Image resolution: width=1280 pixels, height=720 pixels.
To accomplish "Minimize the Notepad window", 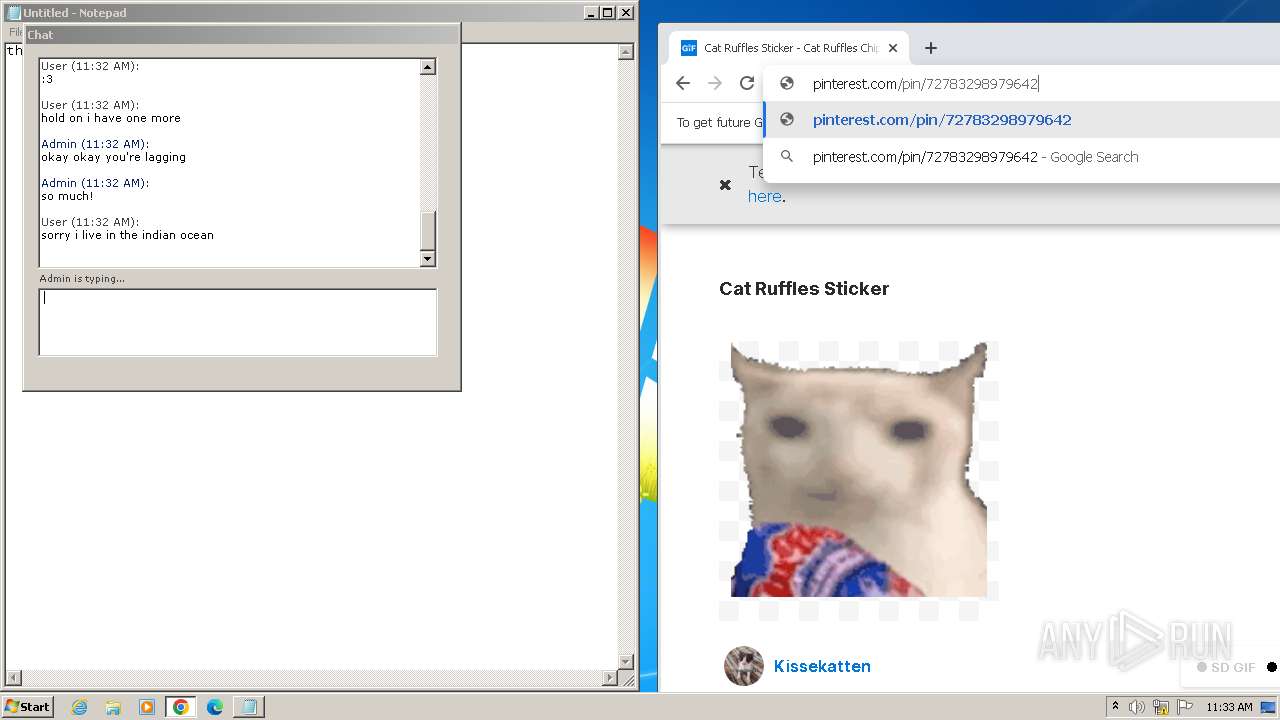I will click(x=591, y=13).
